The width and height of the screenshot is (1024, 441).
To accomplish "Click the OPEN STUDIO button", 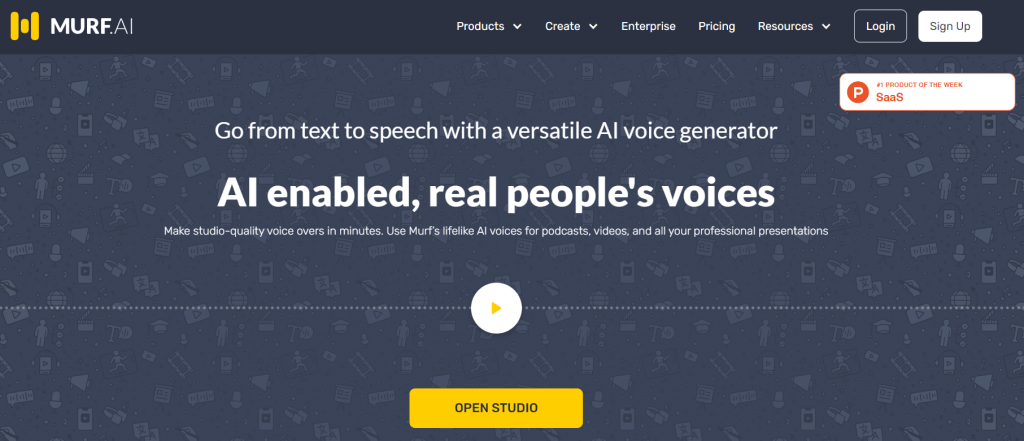I will pos(496,408).
